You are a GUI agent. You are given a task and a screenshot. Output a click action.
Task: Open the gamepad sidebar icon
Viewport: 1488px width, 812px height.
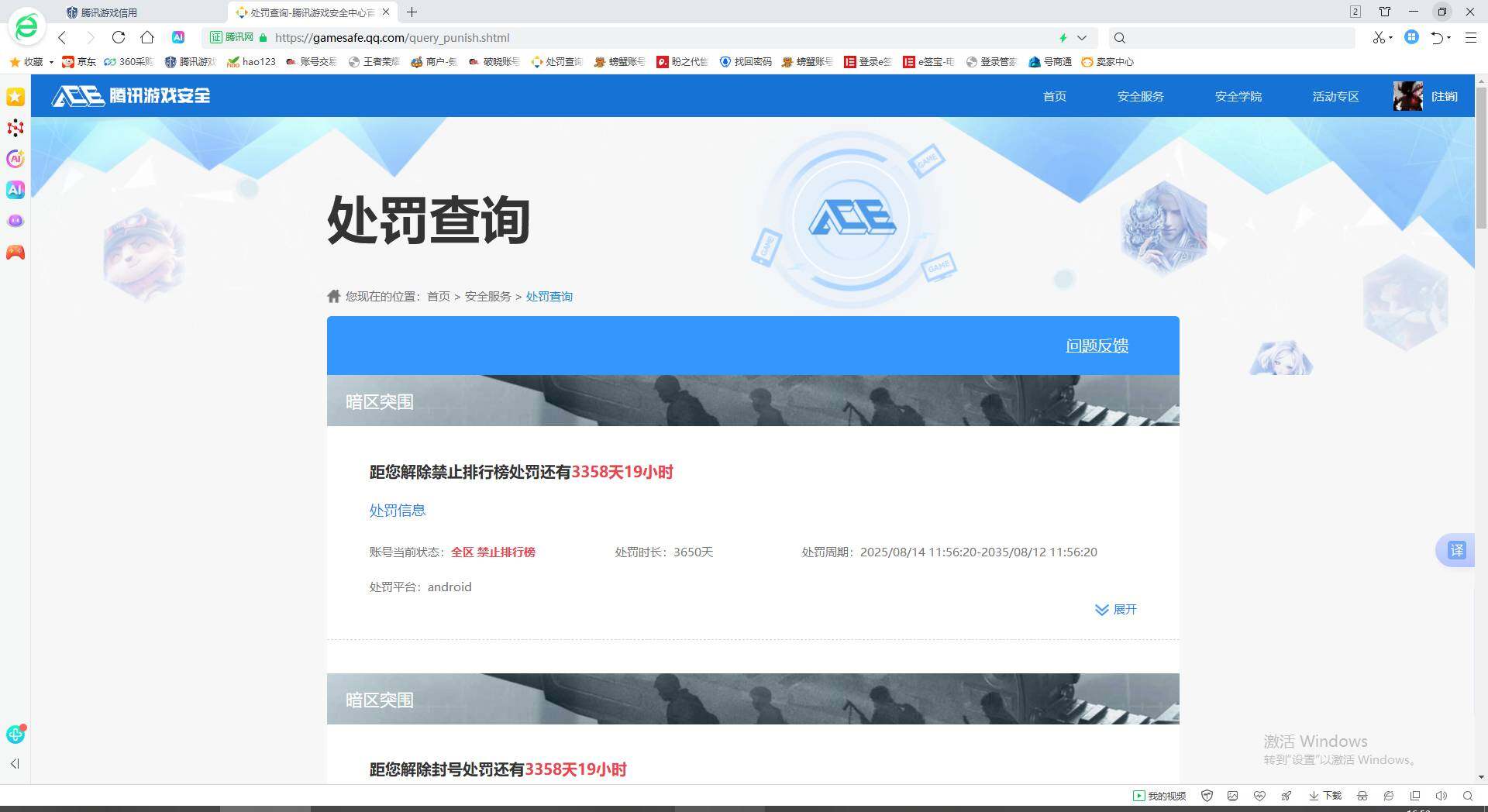[x=15, y=253]
